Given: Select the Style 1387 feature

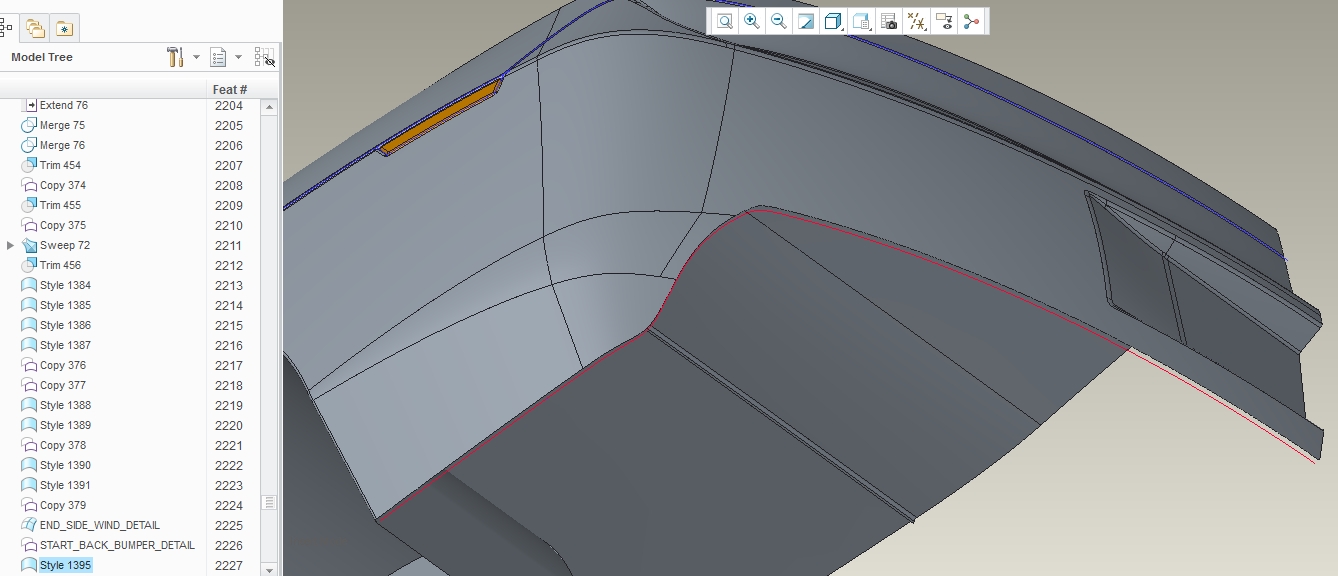Looking at the screenshot, I should coord(65,345).
